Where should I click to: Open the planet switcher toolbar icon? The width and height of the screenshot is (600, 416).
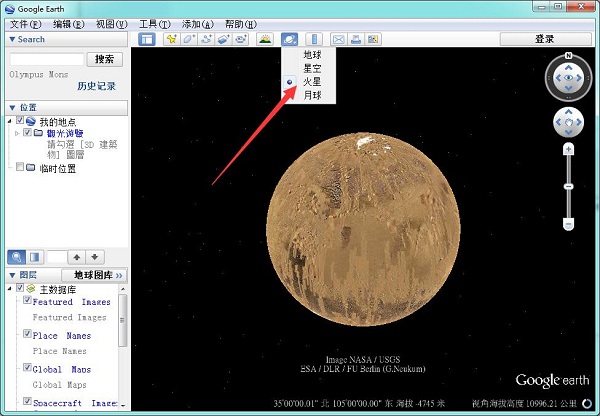[x=289, y=39]
